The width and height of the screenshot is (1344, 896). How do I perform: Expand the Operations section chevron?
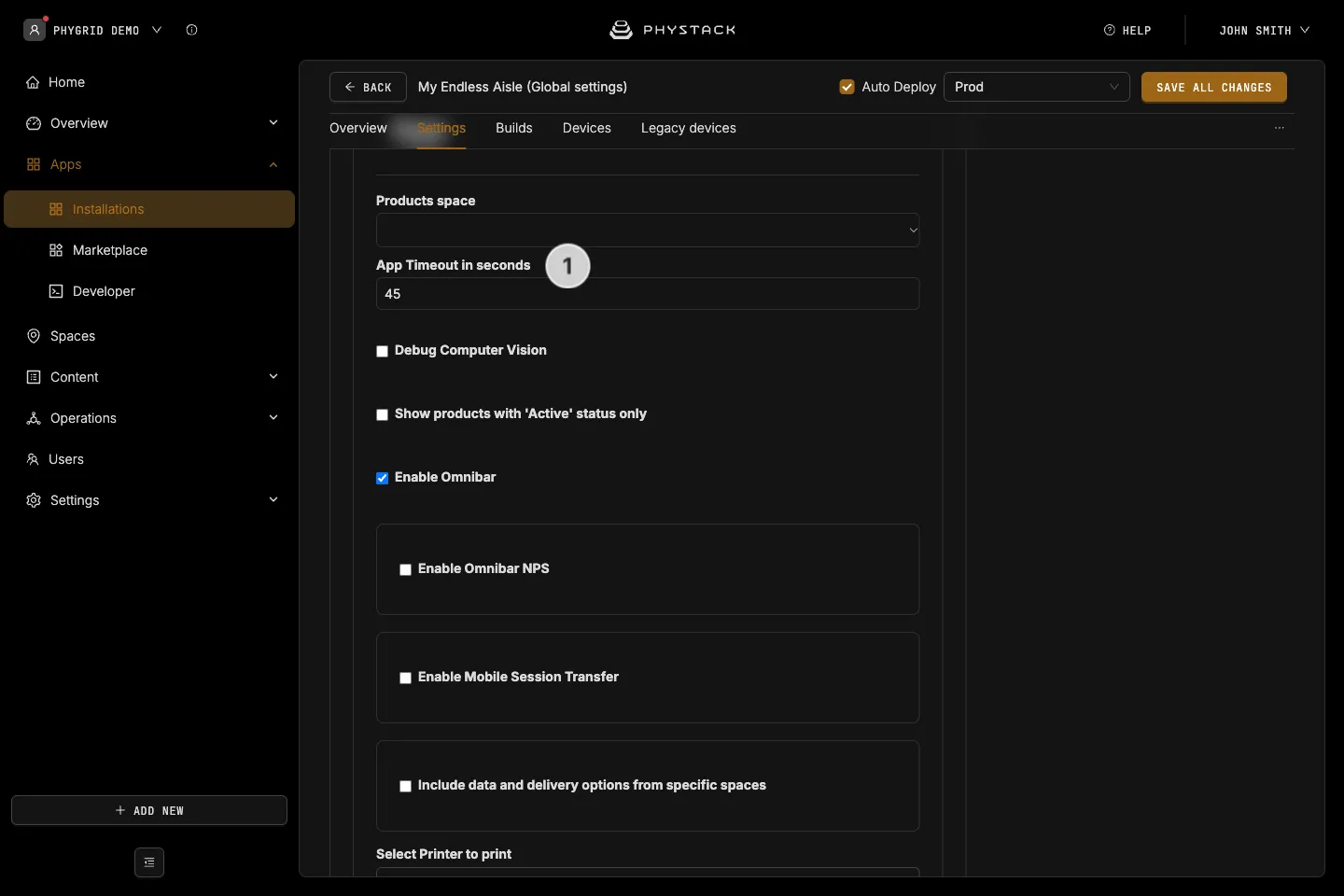pos(273,418)
